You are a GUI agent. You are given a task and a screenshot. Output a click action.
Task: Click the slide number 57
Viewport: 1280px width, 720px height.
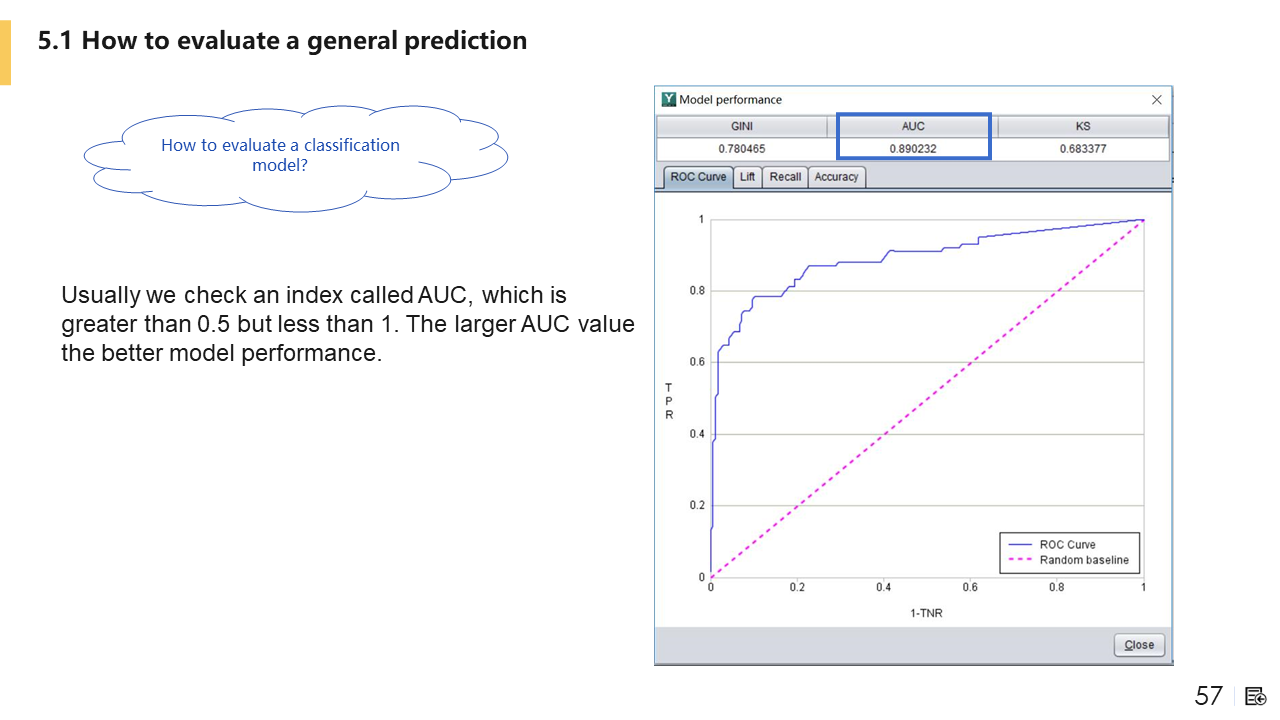[1208, 696]
